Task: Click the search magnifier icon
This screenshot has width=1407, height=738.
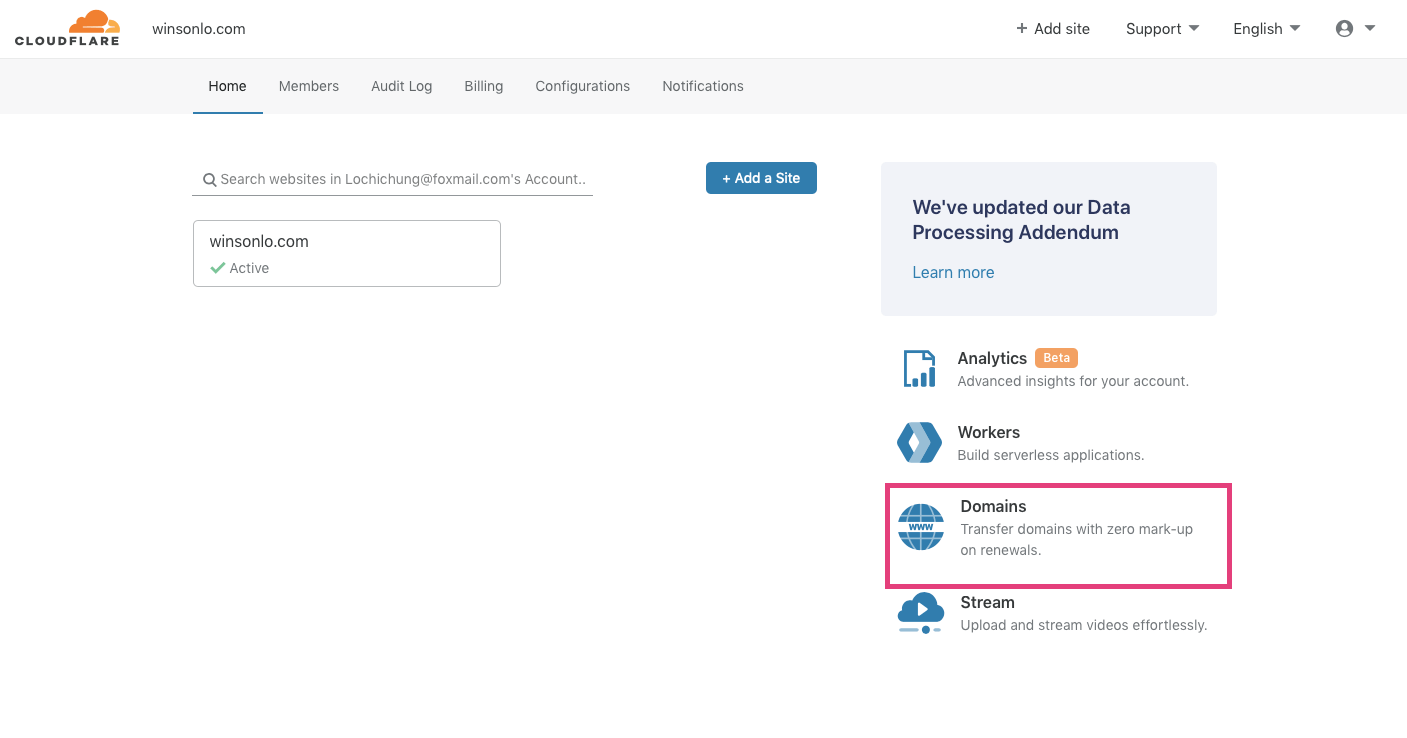Action: click(x=210, y=180)
